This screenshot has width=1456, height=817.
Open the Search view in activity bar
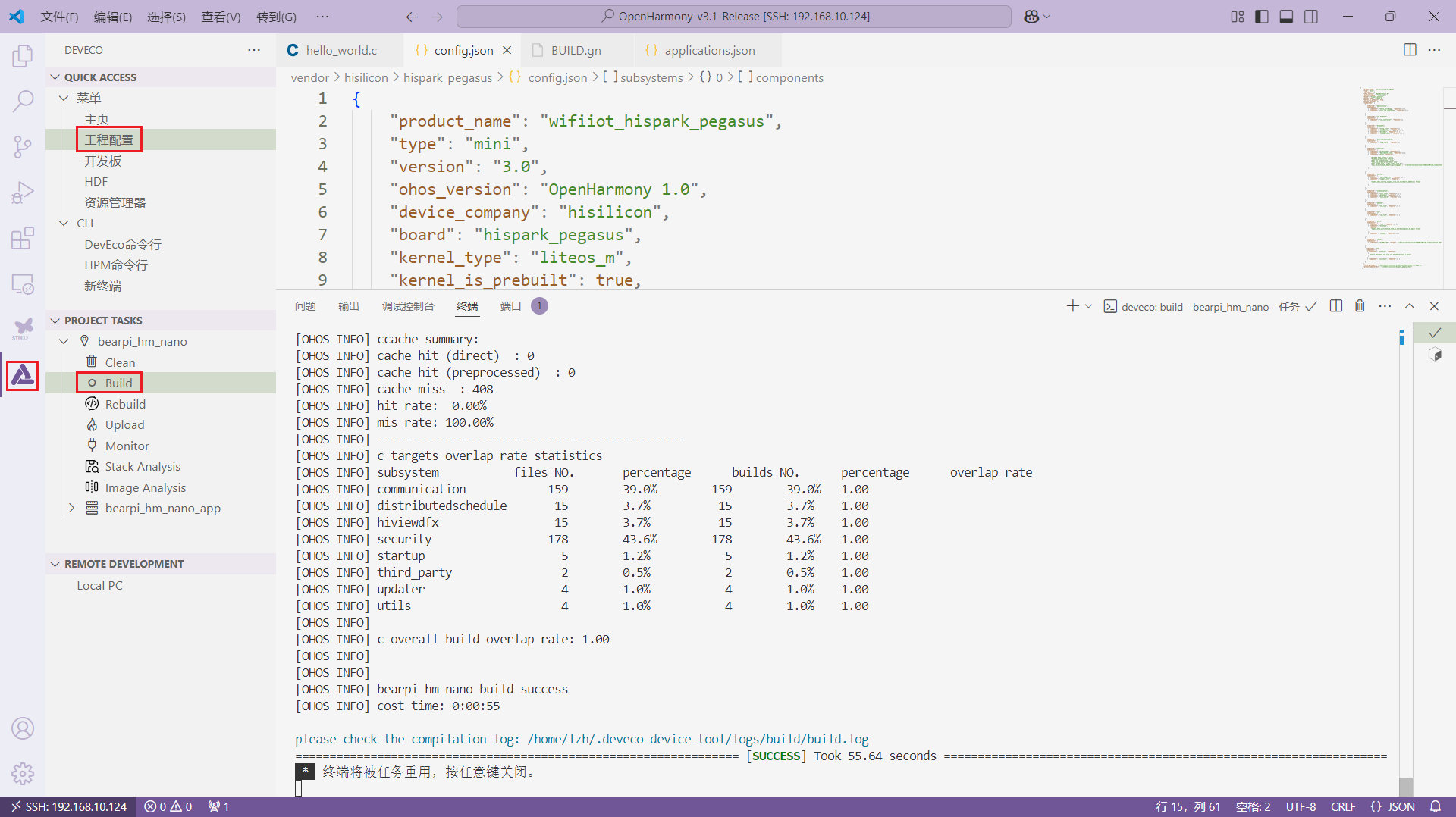(23, 101)
